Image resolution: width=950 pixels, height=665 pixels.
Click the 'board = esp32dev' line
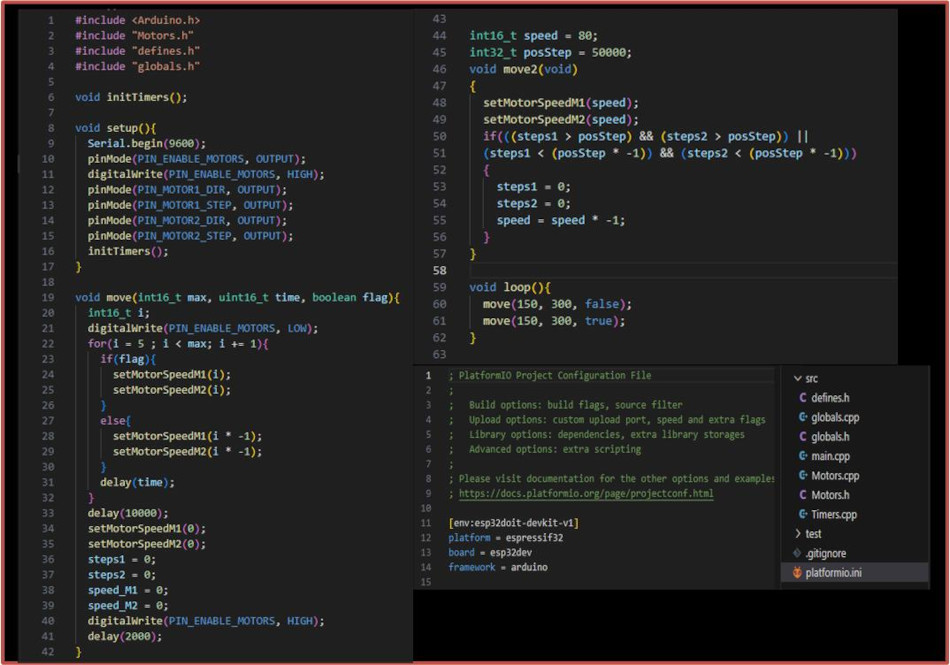point(490,552)
